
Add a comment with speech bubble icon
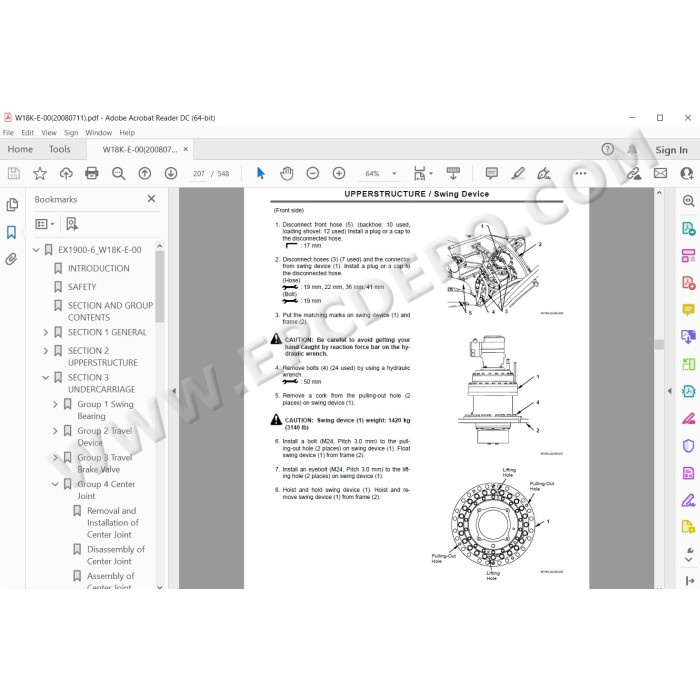[492, 173]
